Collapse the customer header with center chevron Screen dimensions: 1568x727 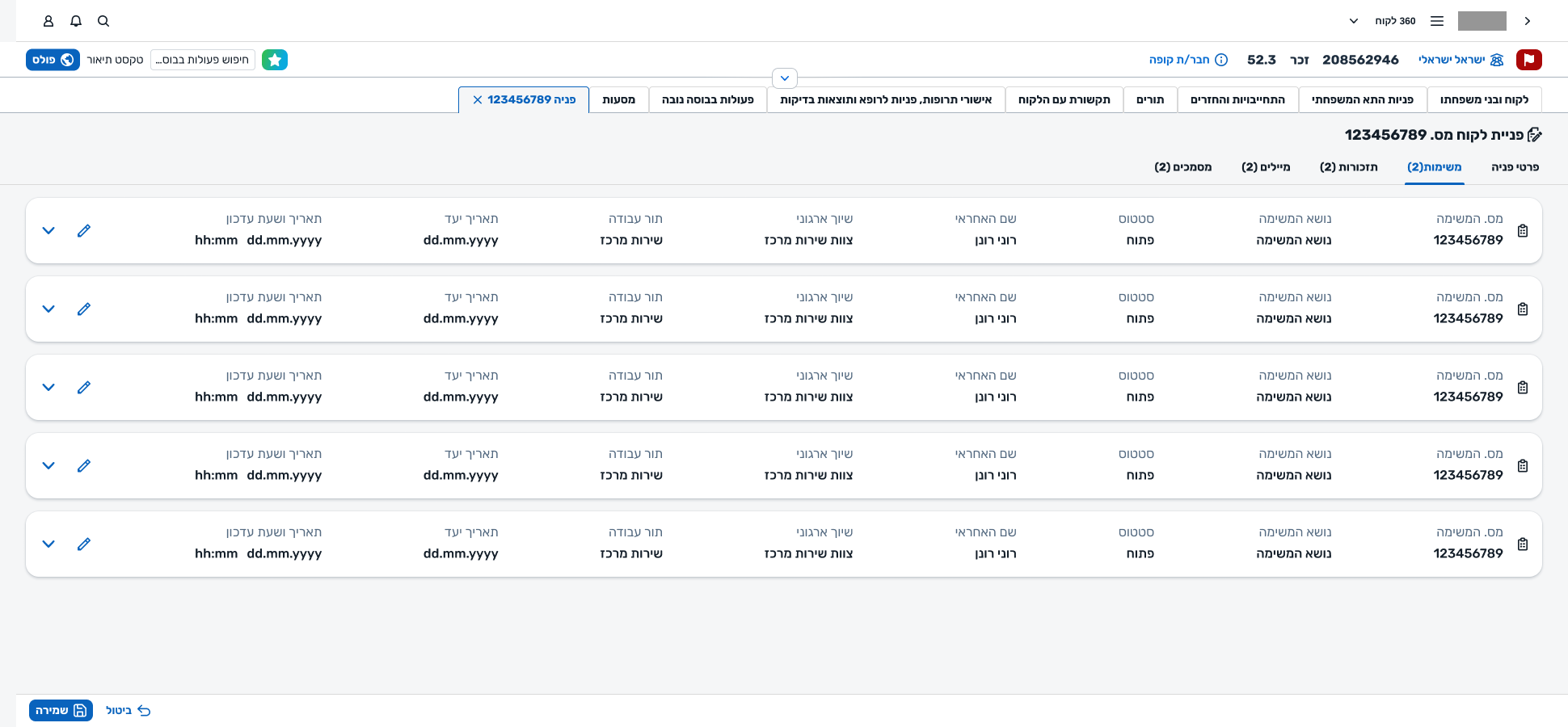point(785,78)
